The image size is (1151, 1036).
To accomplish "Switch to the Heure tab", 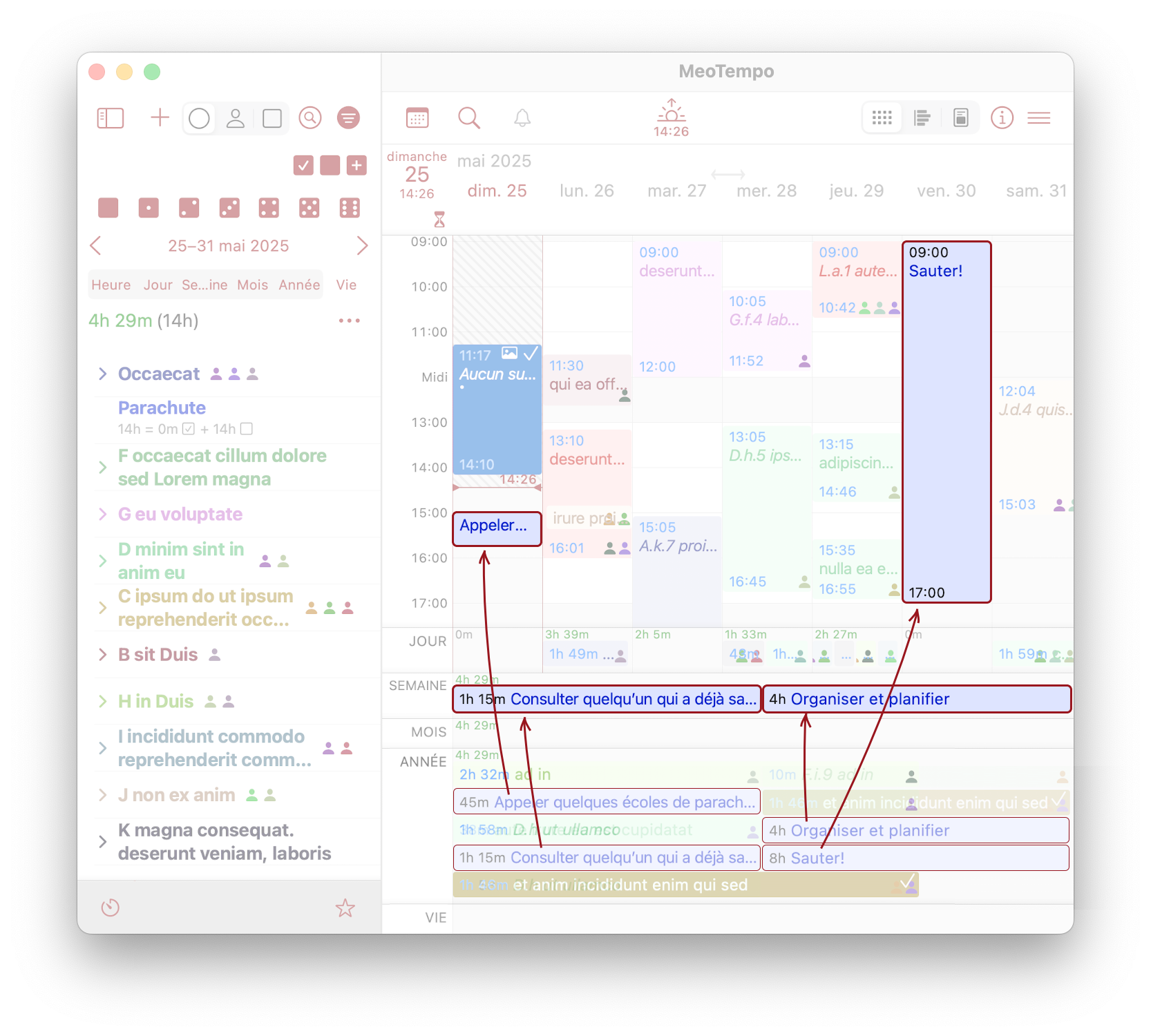I will 111,285.
